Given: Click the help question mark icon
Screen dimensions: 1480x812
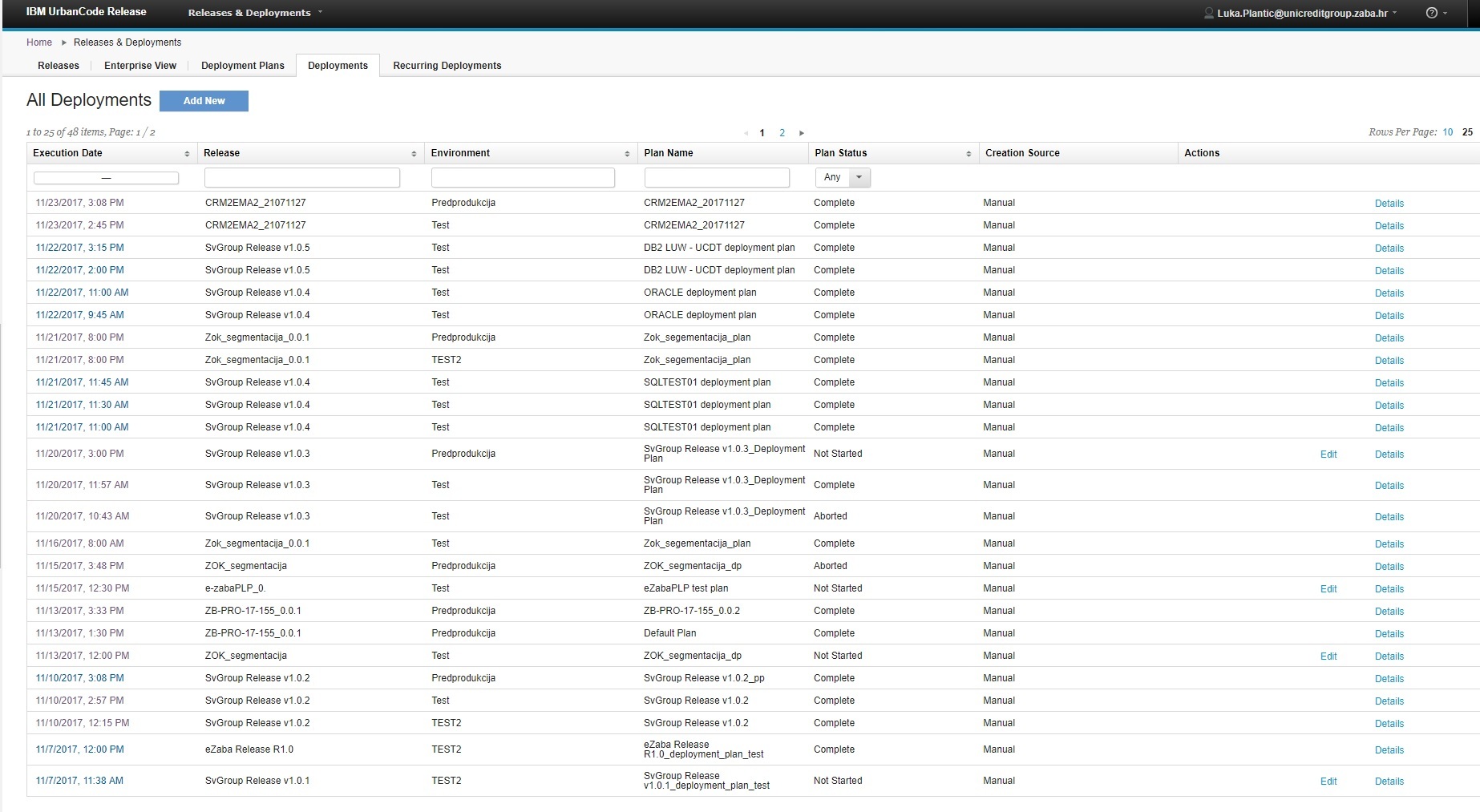Looking at the screenshot, I should point(1432,13).
